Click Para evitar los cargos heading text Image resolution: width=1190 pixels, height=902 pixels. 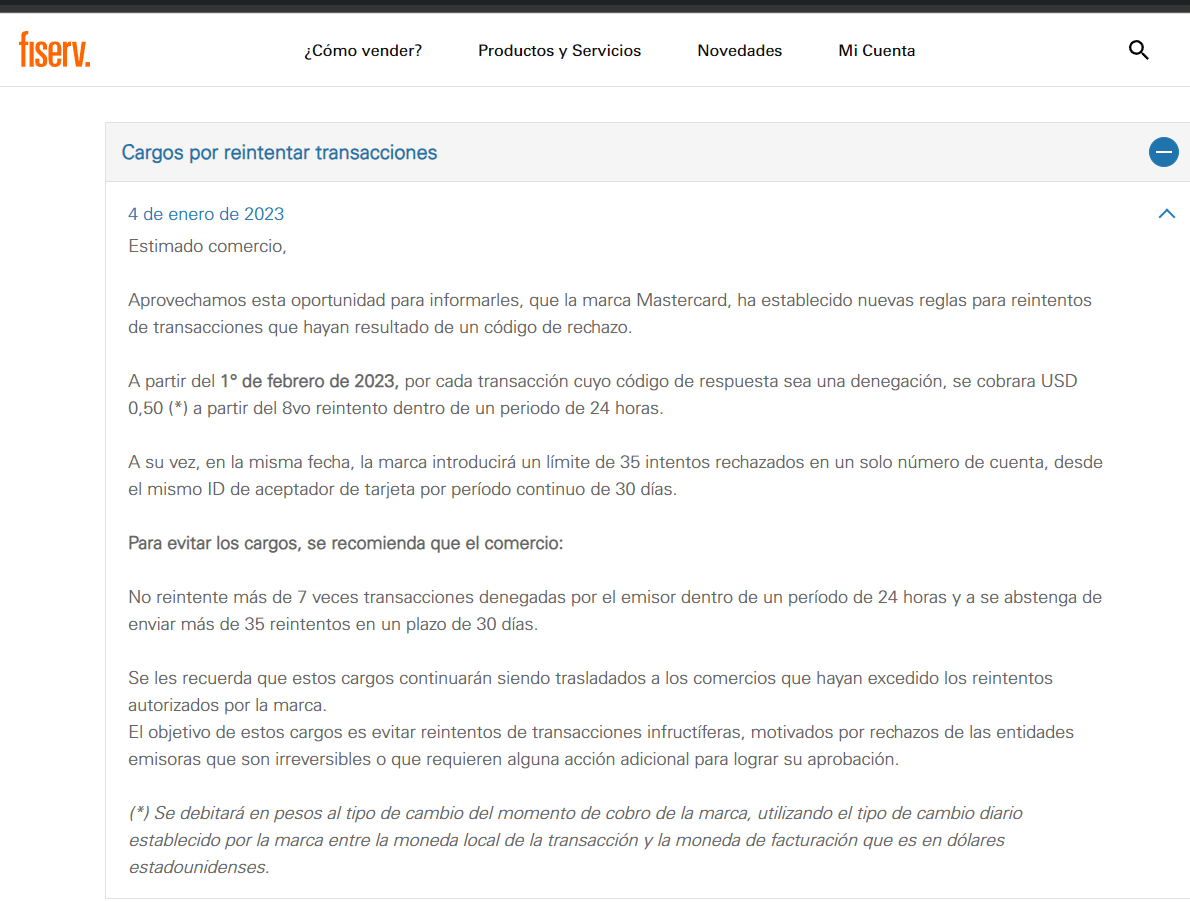coord(345,543)
